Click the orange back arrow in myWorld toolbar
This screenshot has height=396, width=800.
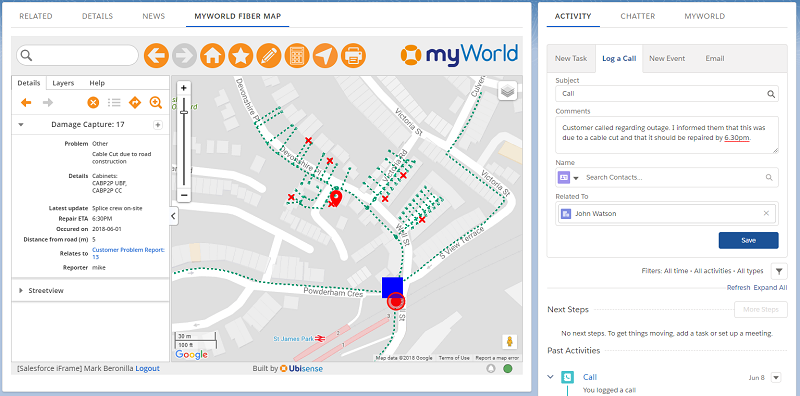click(156, 56)
